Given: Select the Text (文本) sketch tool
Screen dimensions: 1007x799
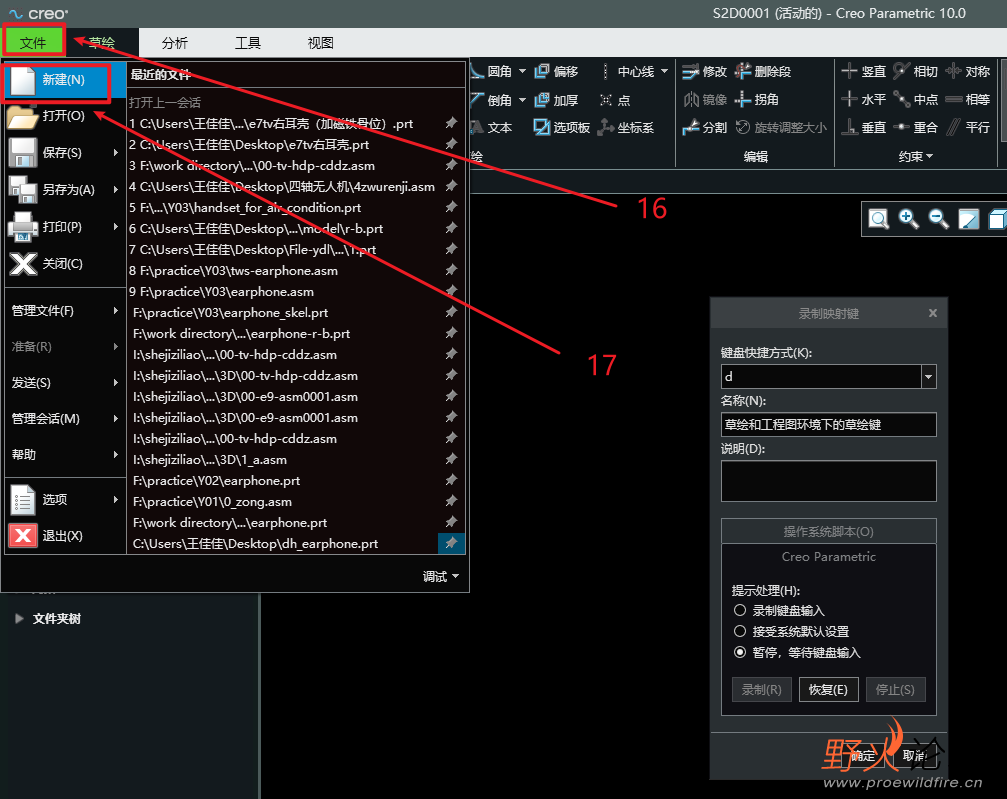Looking at the screenshot, I should [x=492, y=127].
